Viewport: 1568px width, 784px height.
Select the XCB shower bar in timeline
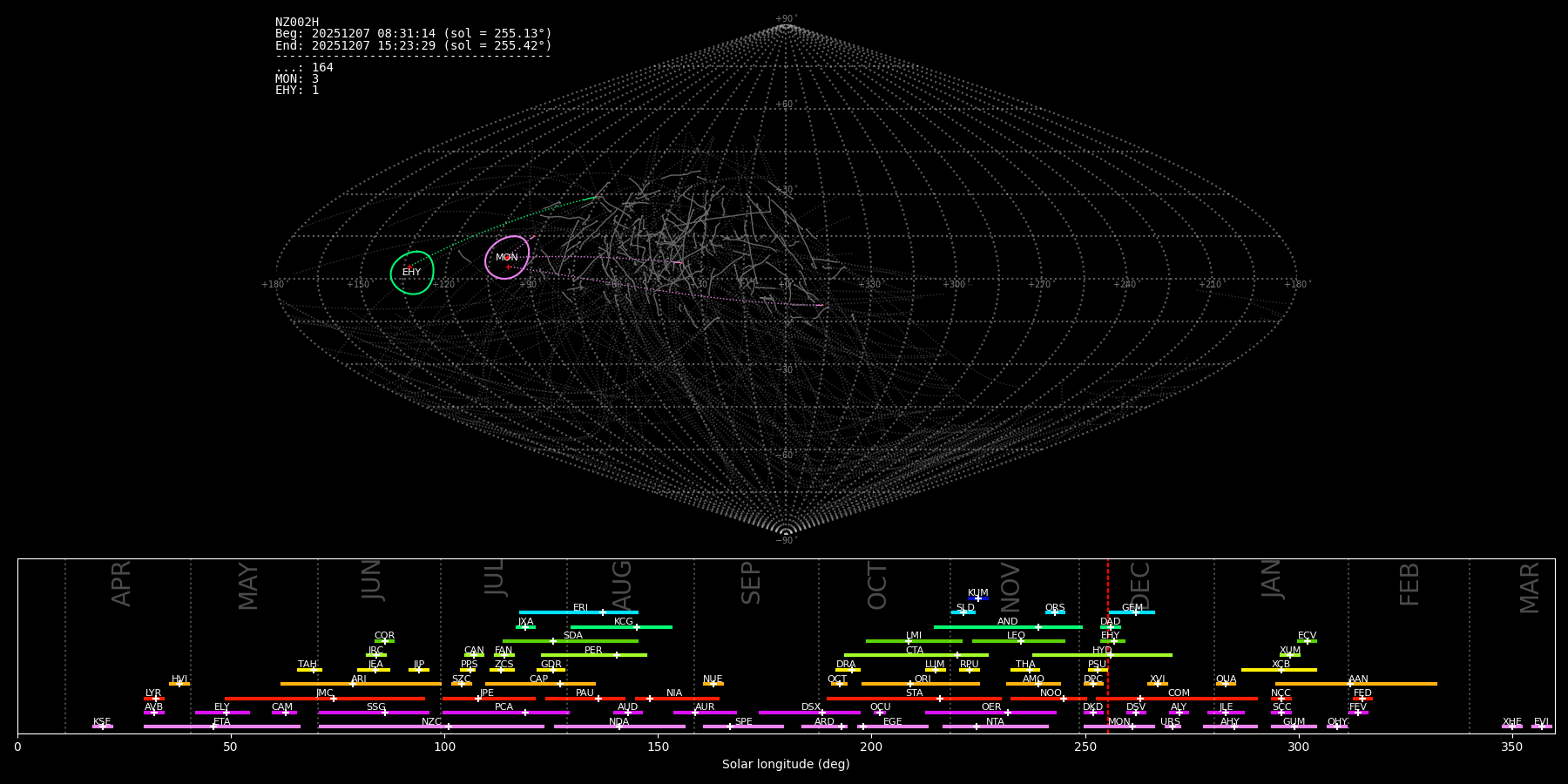tap(1279, 670)
